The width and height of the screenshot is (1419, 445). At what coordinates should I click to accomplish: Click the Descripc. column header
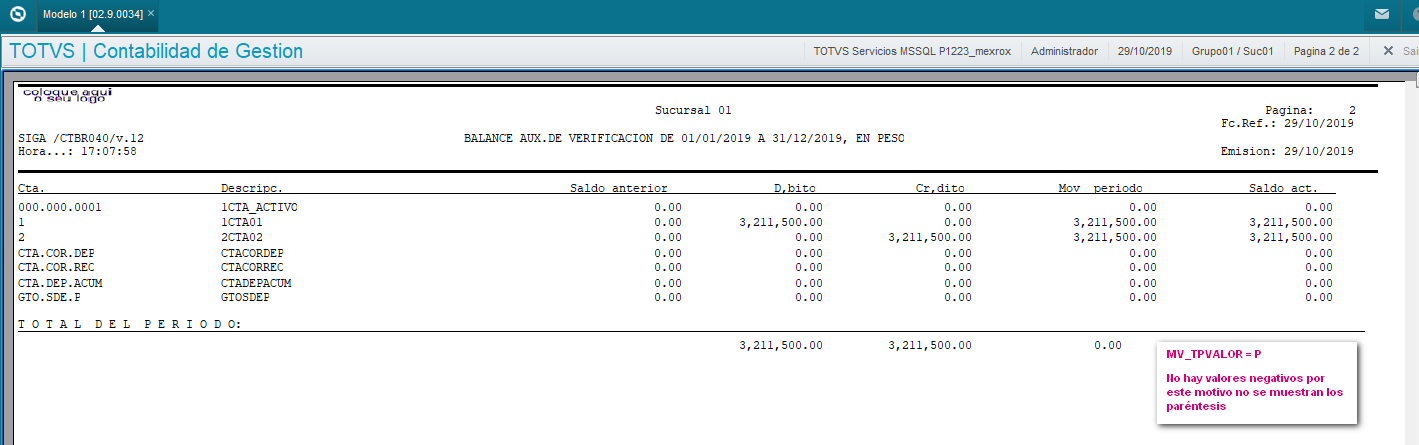click(252, 188)
